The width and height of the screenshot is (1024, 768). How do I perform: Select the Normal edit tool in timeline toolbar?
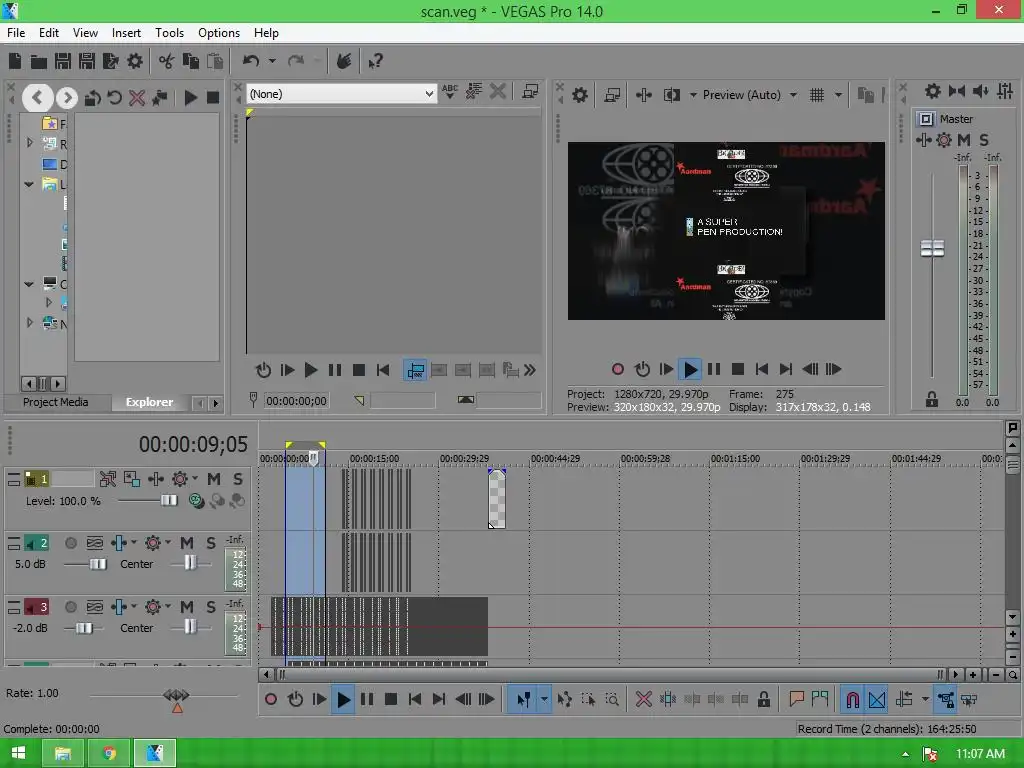523,699
